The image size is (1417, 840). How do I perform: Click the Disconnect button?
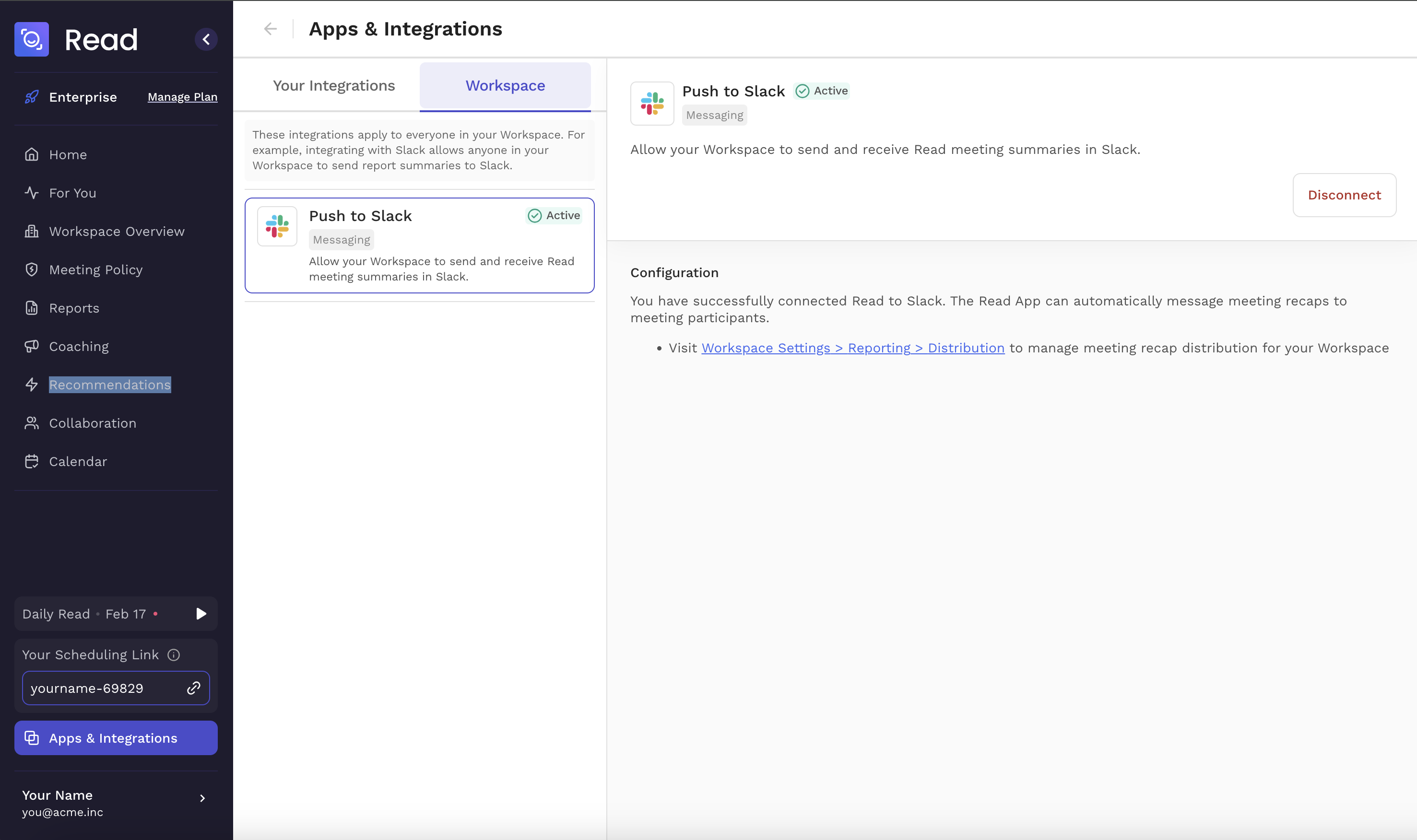pos(1344,195)
